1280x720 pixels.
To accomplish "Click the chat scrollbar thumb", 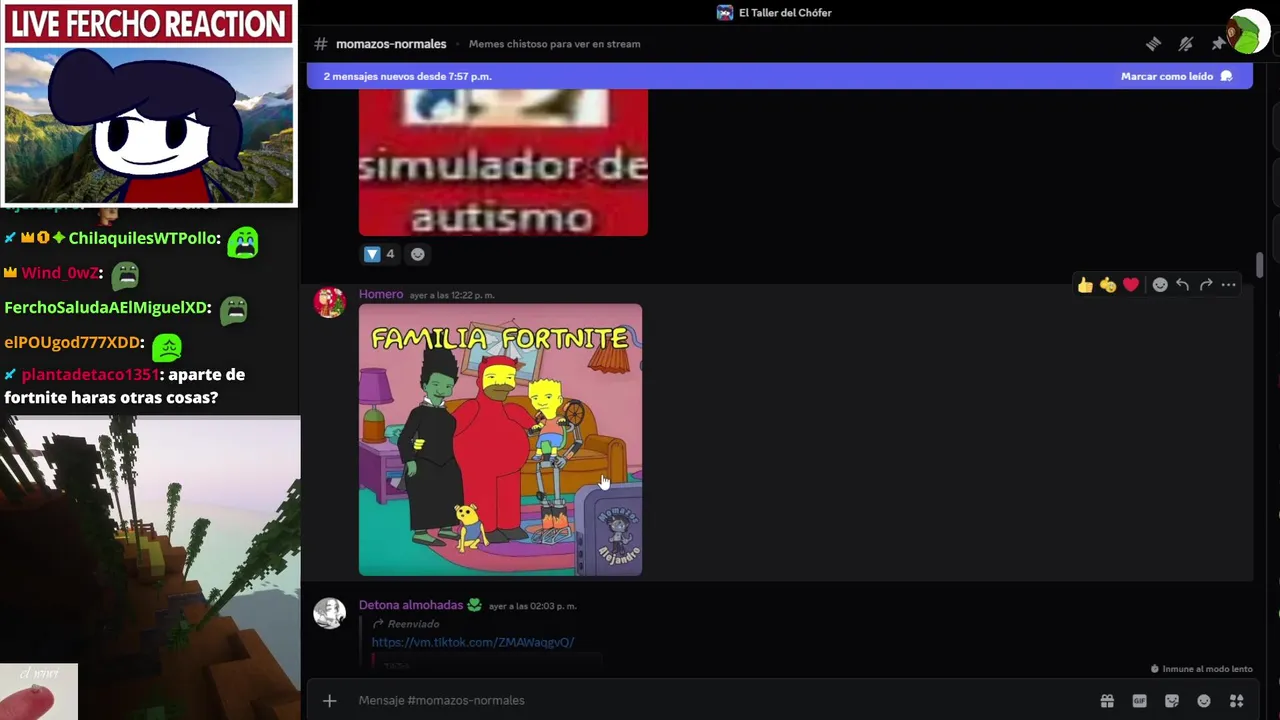I will coord(1259,266).
